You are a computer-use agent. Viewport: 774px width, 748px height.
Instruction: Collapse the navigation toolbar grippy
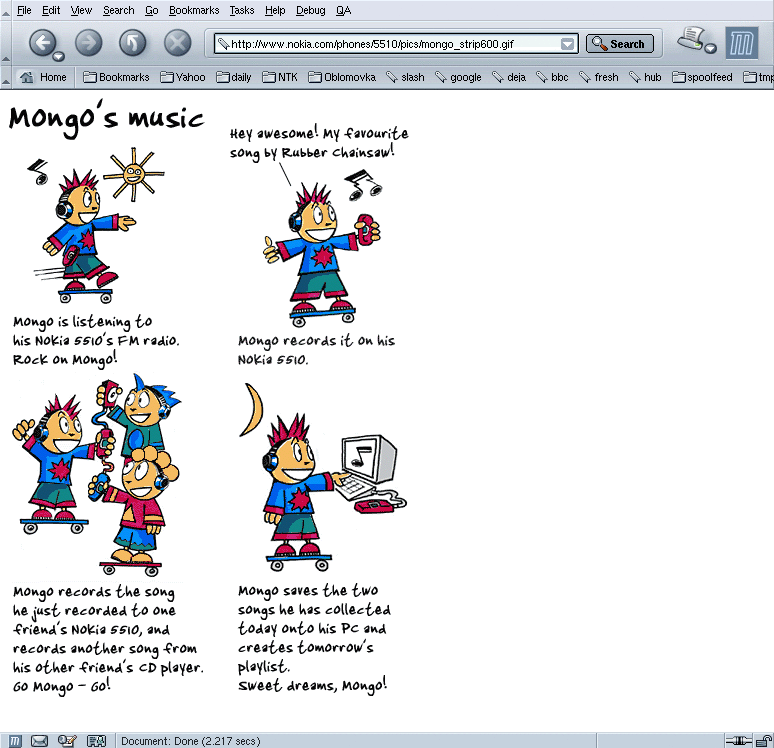tap(5, 43)
